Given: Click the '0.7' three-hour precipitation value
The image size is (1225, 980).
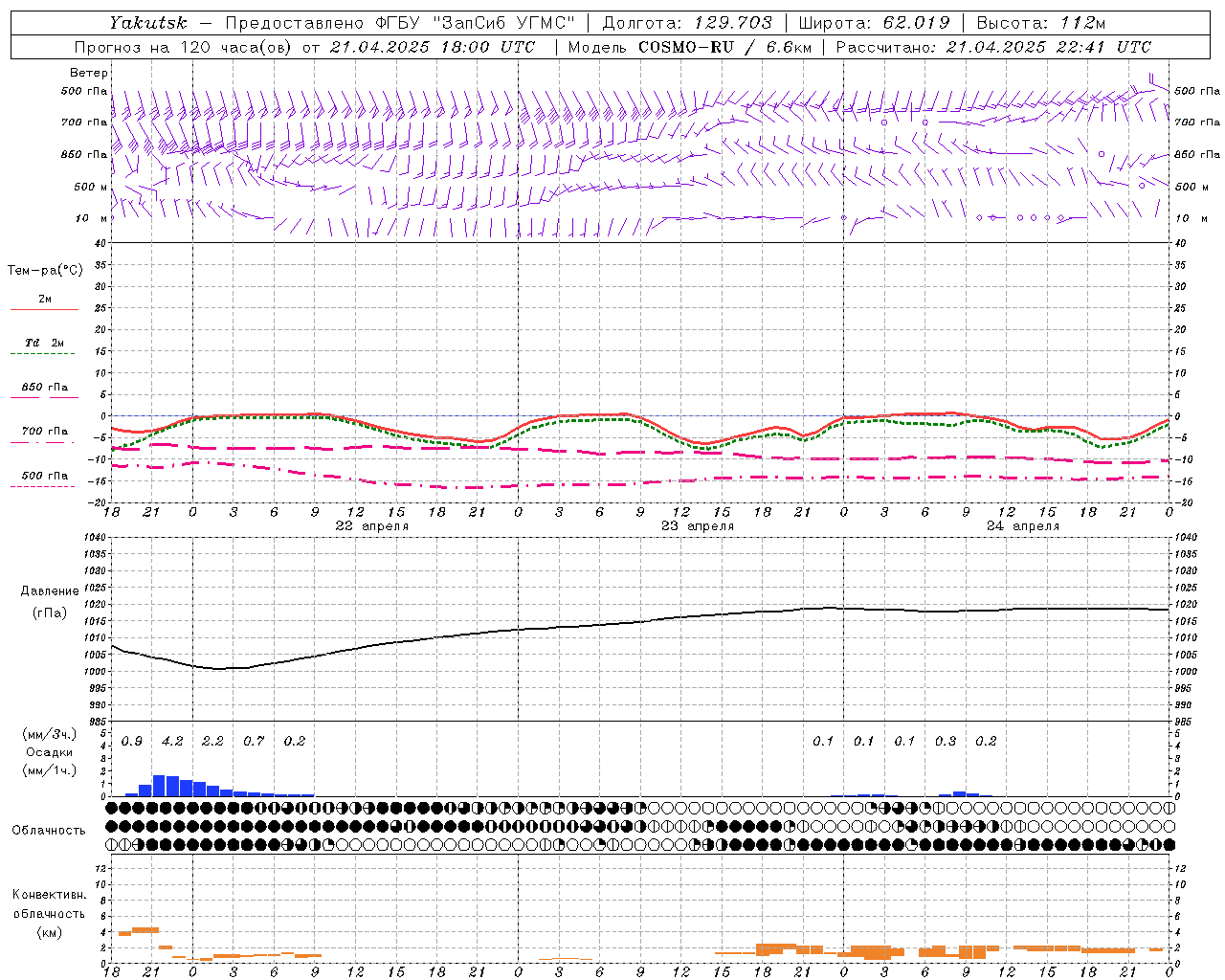Looking at the screenshot, I should click(254, 742).
